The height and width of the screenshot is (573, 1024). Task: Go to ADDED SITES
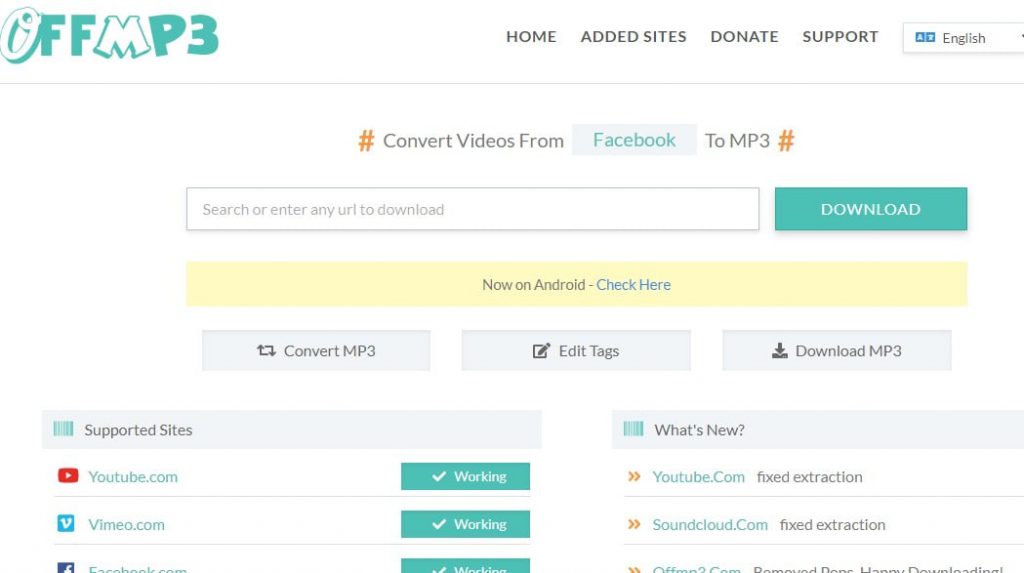(x=633, y=37)
